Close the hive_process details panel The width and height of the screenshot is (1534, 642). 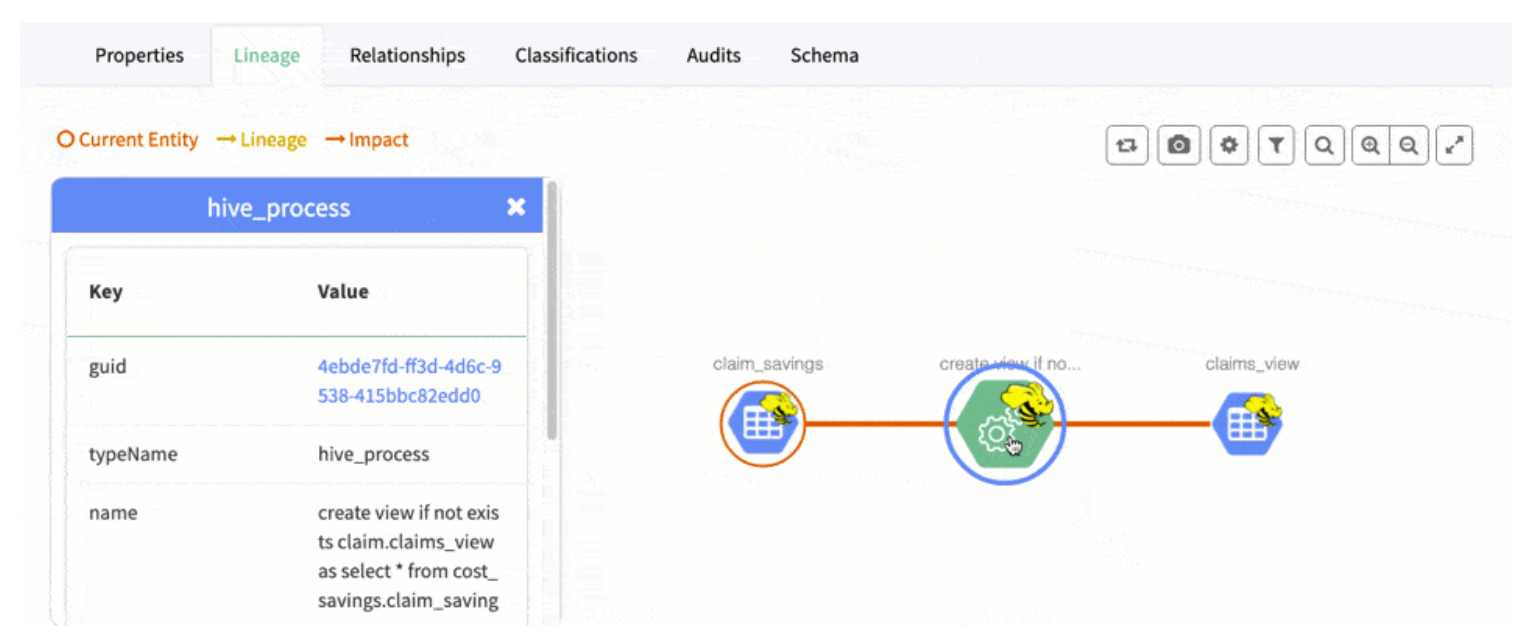pyautogui.click(x=516, y=207)
